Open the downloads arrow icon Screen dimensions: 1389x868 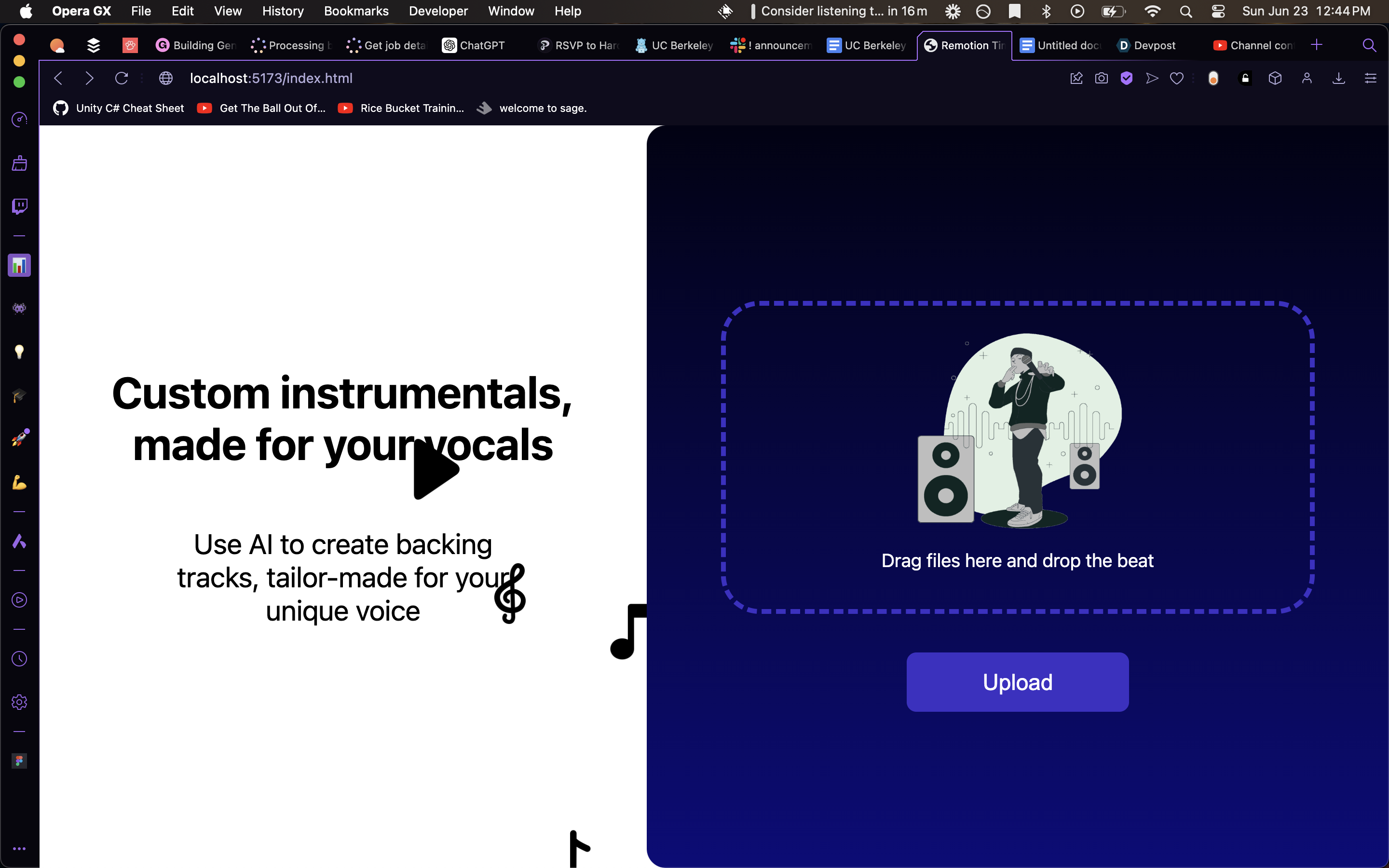coord(1338,78)
